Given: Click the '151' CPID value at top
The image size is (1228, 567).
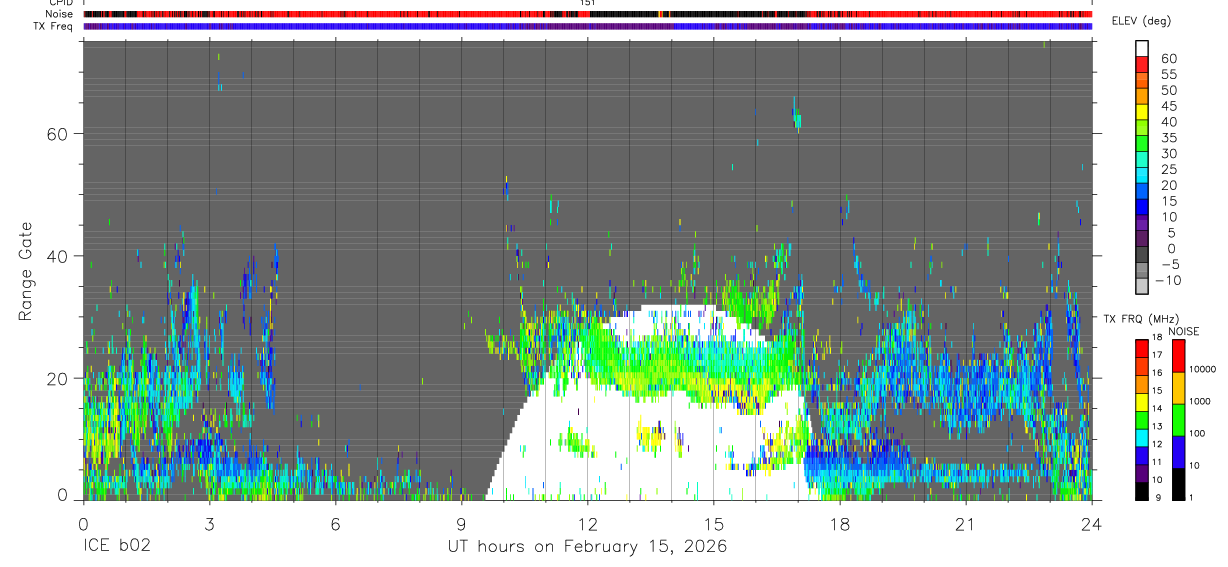Looking at the screenshot, I should click(x=587, y=4).
